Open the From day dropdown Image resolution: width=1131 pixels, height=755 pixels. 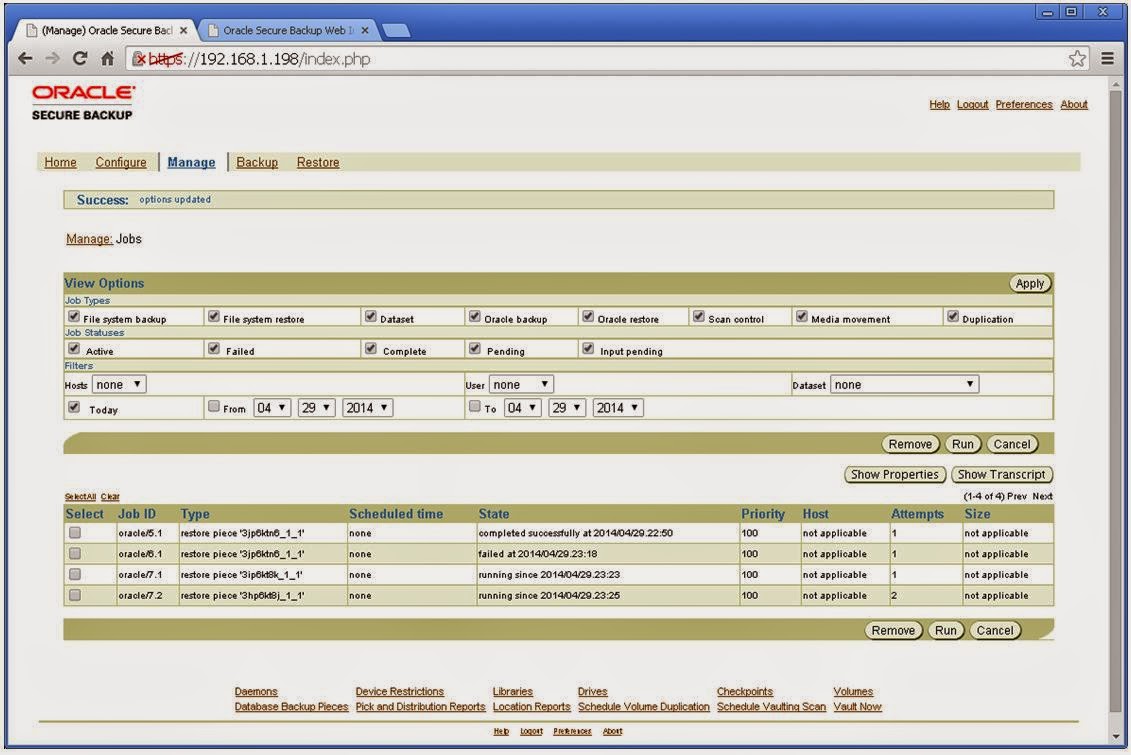(317, 408)
